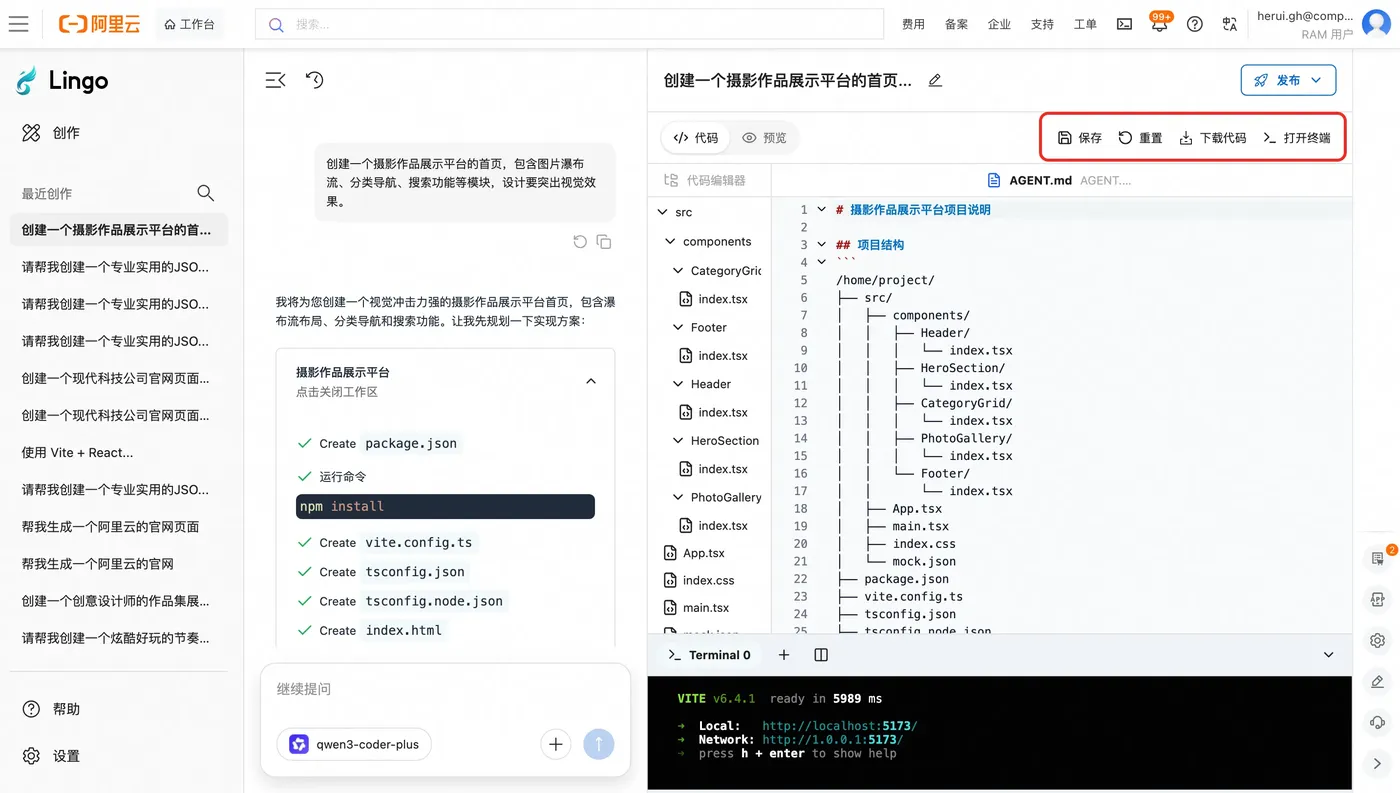
Task: Collapse the components folder
Action: [671, 241]
